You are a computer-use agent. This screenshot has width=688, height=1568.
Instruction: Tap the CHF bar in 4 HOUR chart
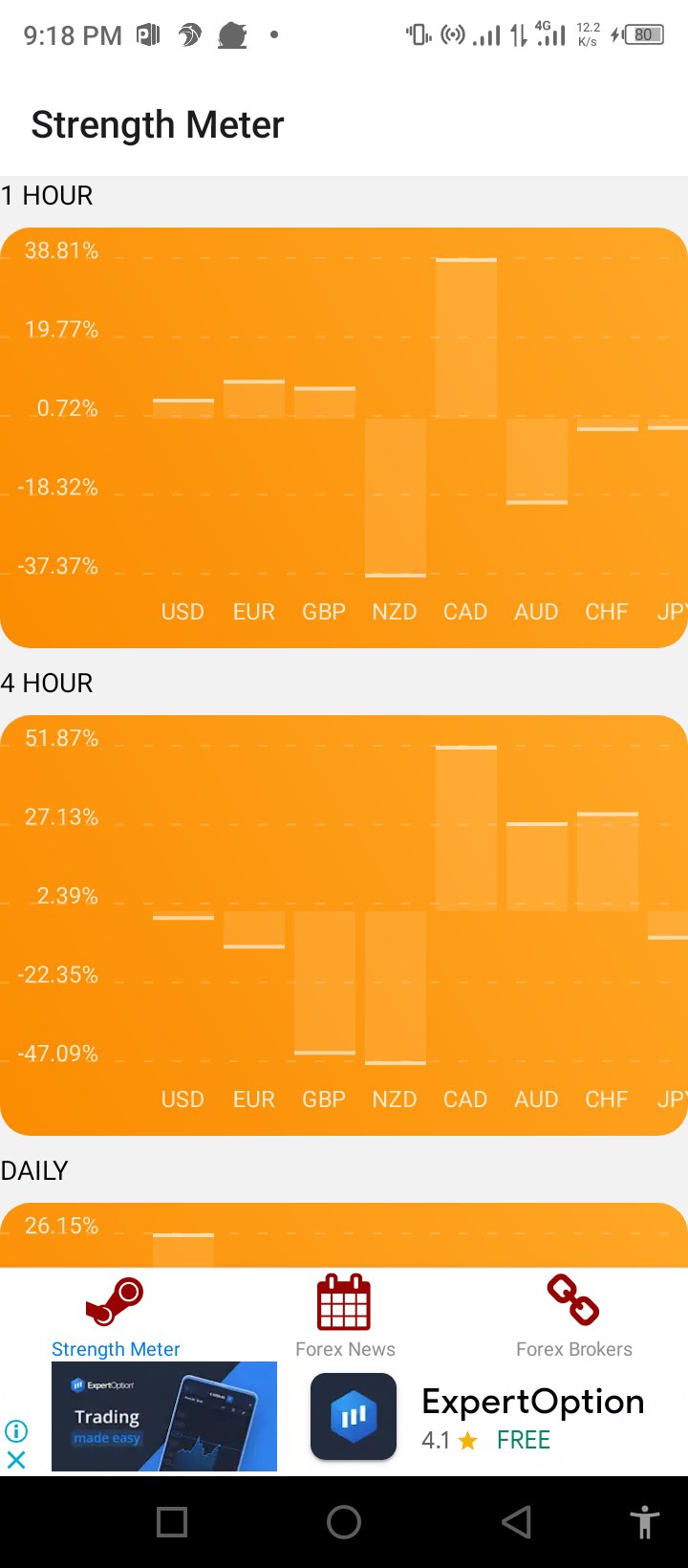click(x=608, y=861)
